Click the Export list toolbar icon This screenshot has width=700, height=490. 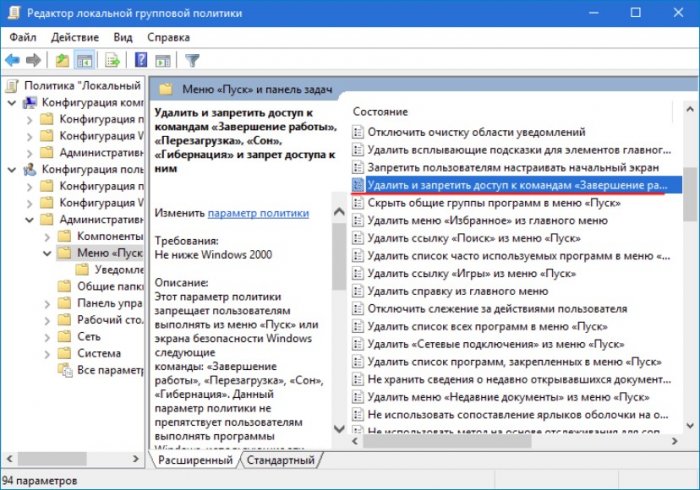[112, 60]
